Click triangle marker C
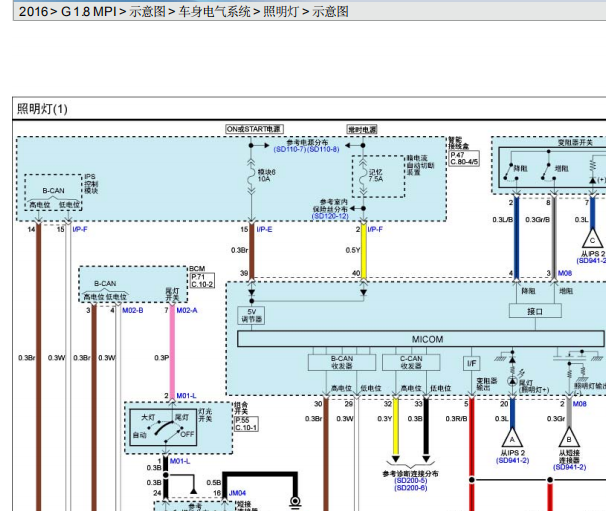 click(x=592, y=239)
